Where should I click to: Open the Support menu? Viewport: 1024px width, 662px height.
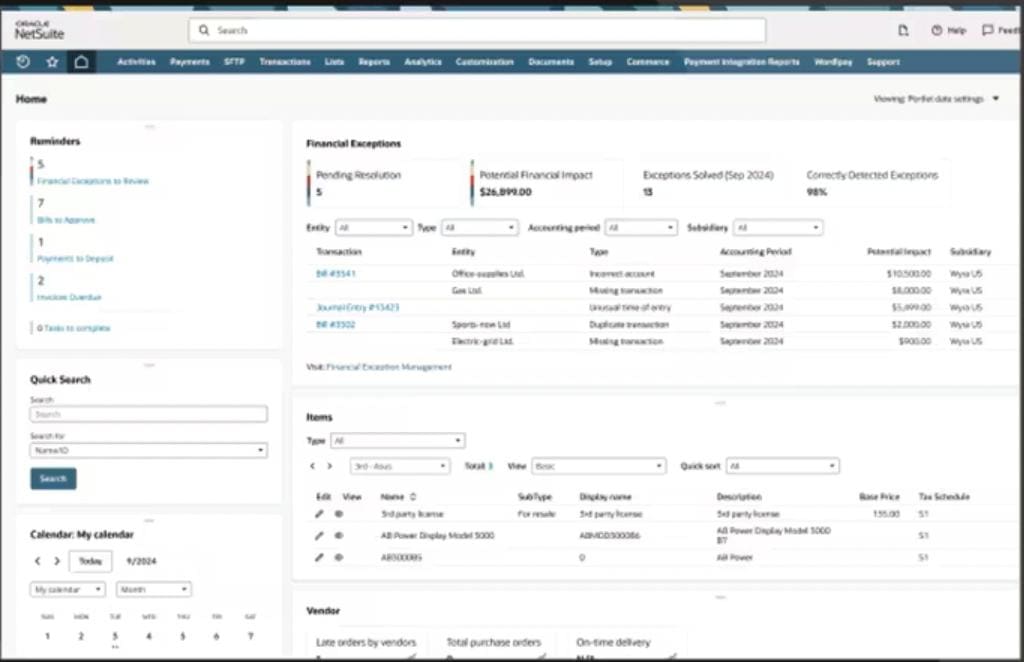coord(884,62)
